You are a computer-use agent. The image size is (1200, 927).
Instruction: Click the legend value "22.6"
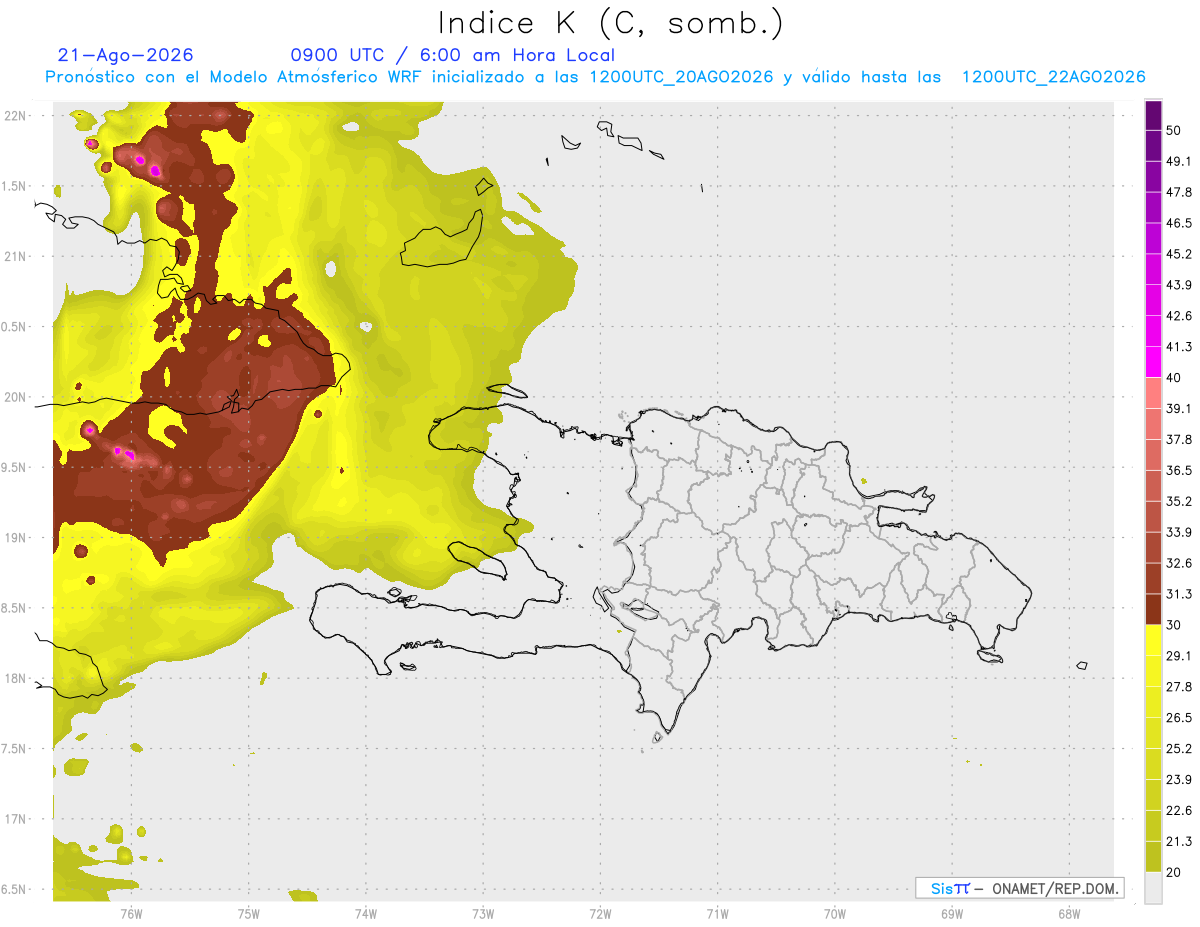click(x=1179, y=810)
